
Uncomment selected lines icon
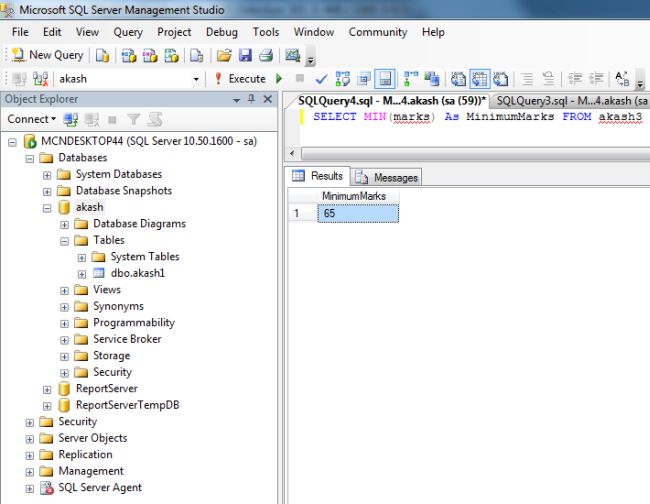tap(548, 79)
